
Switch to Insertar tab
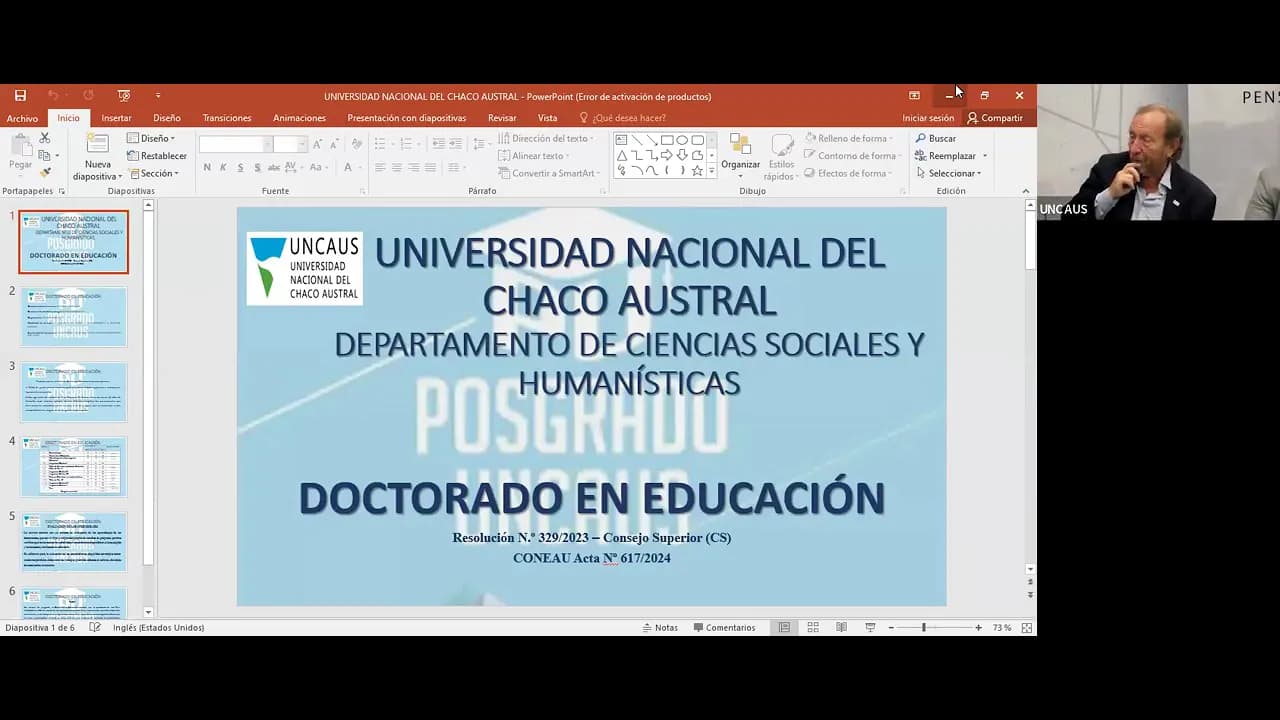click(x=116, y=118)
